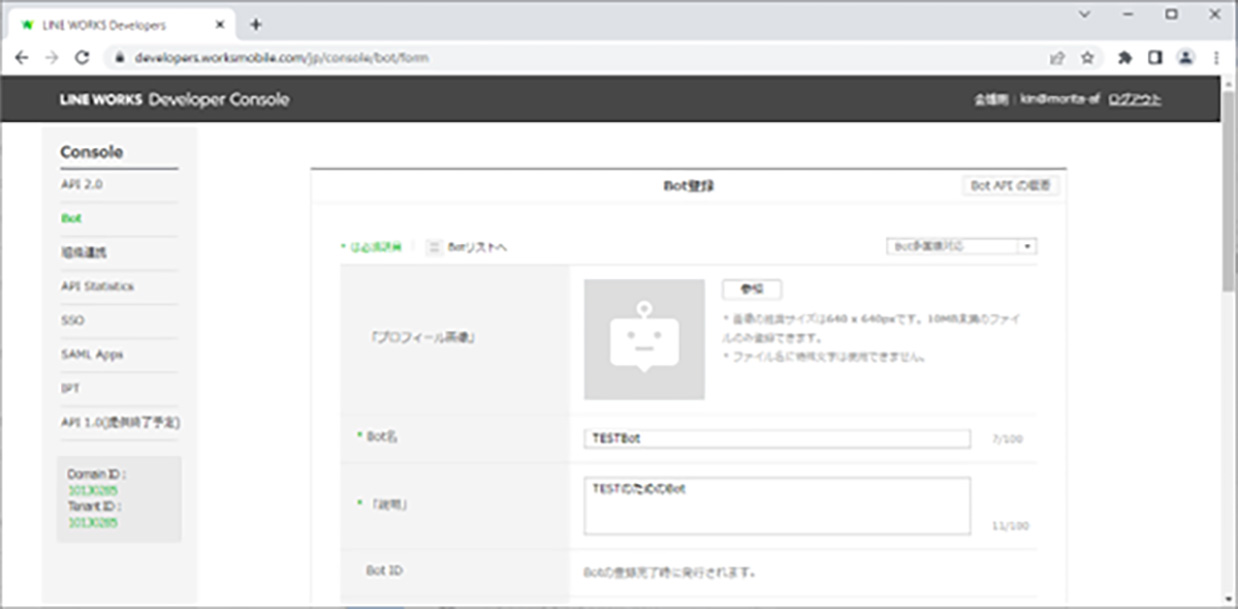
Task: Select Bot in the Console sidebar
Action: [71, 218]
